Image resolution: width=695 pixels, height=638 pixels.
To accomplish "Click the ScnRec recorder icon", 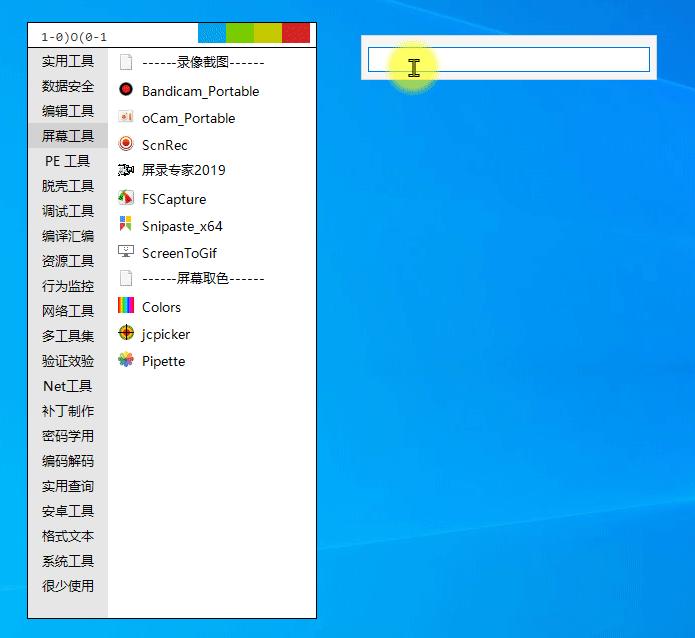I will click(x=126, y=144).
